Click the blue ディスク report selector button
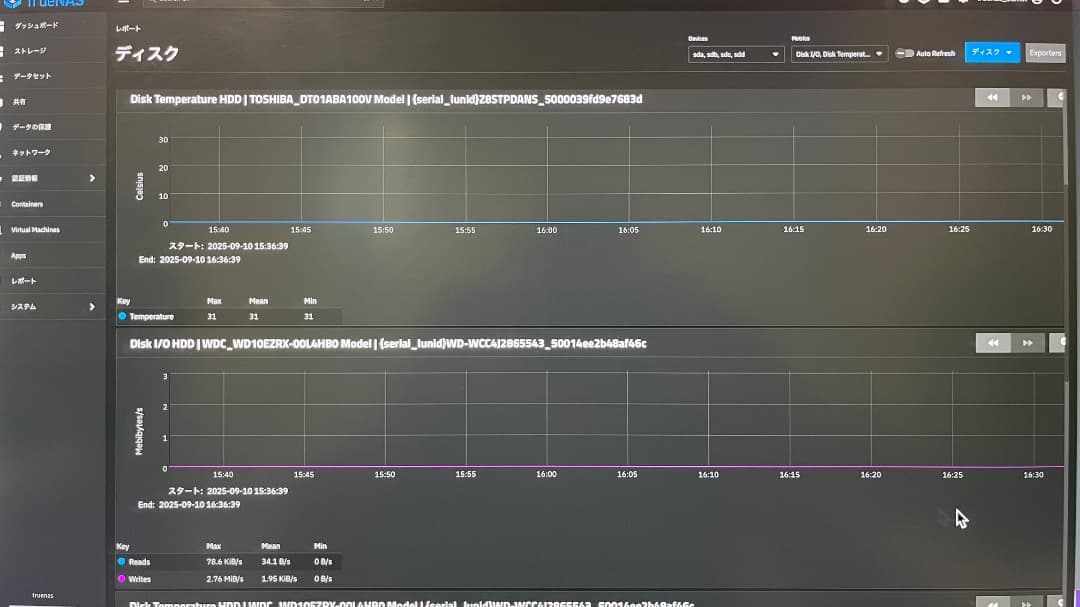Viewport: 1080px width, 607px height. [991, 53]
